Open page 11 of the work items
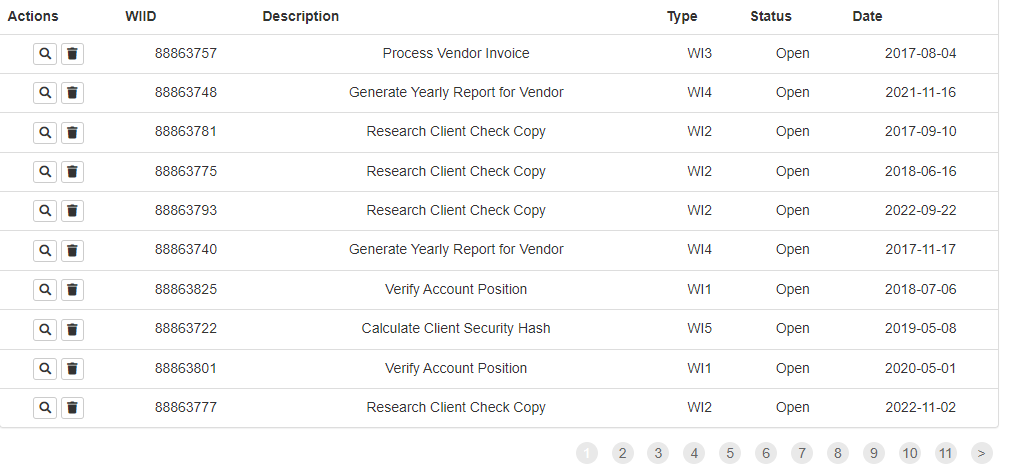The image size is (1009, 466). 945,453
